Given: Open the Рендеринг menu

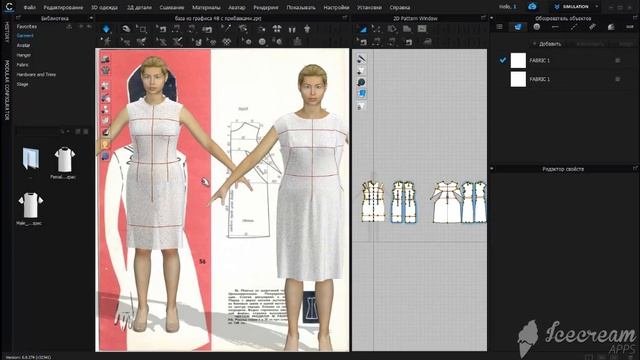Looking at the screenshot, I should 266,7.
